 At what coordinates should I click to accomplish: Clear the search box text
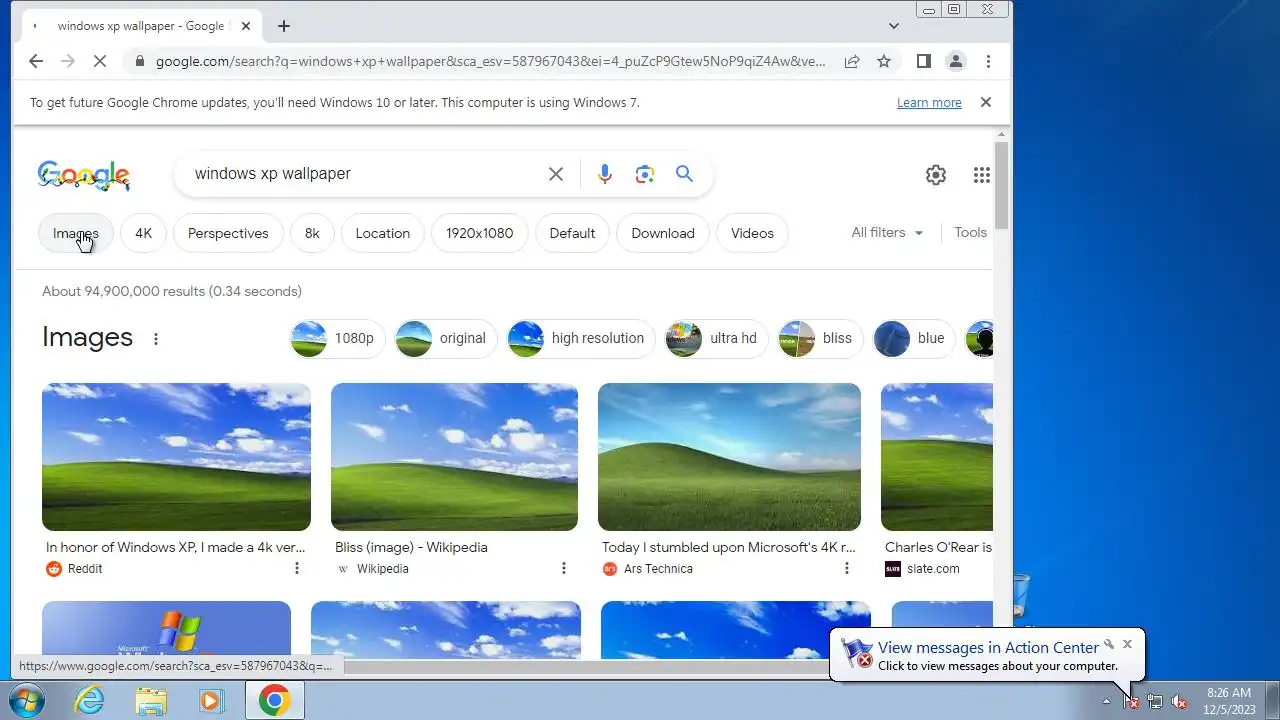coord(556,174)
